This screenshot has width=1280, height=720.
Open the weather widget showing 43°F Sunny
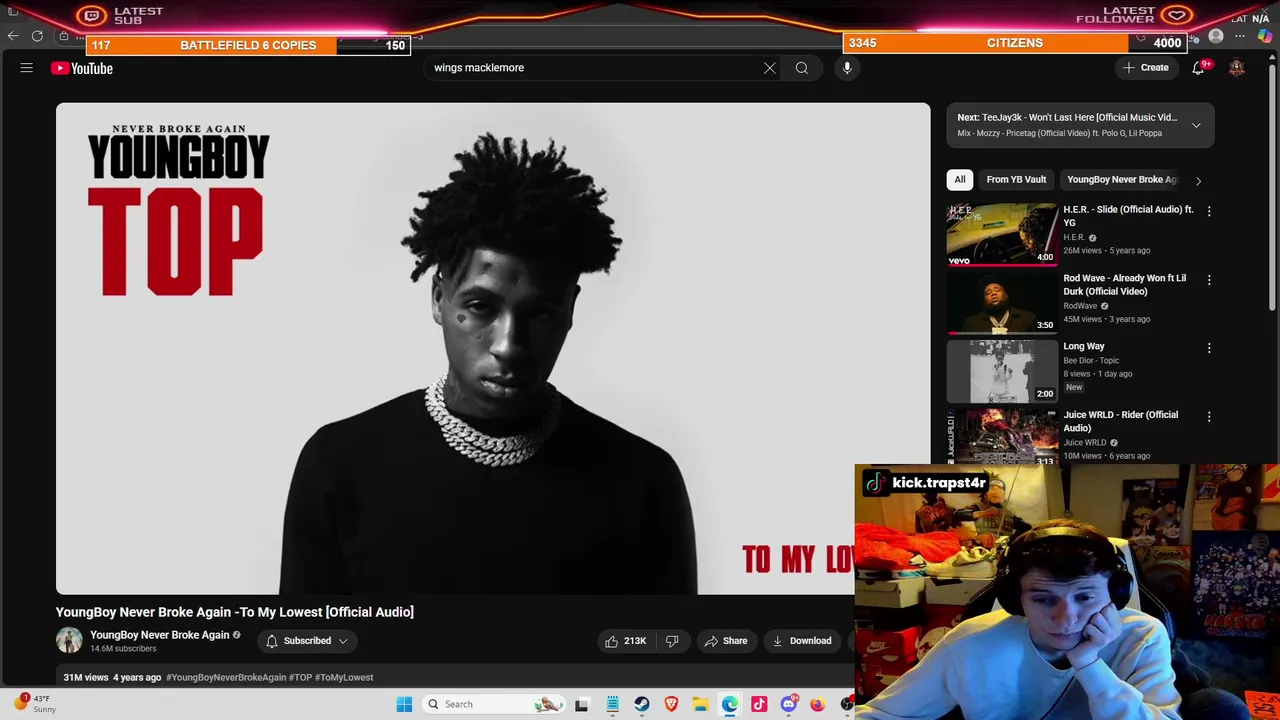[x=35, y=704]
